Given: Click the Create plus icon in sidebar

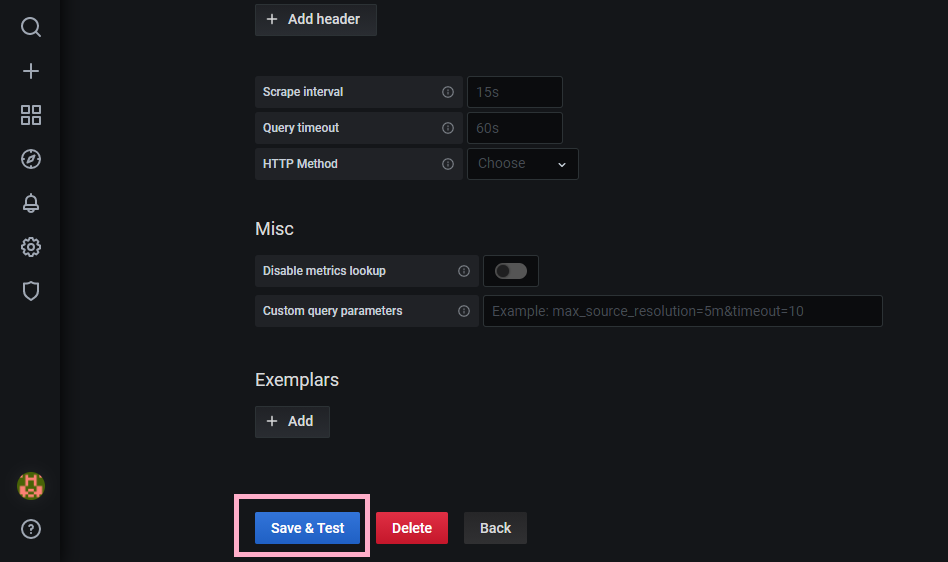Looking at the screenshot, I should (x=31, y=71).
